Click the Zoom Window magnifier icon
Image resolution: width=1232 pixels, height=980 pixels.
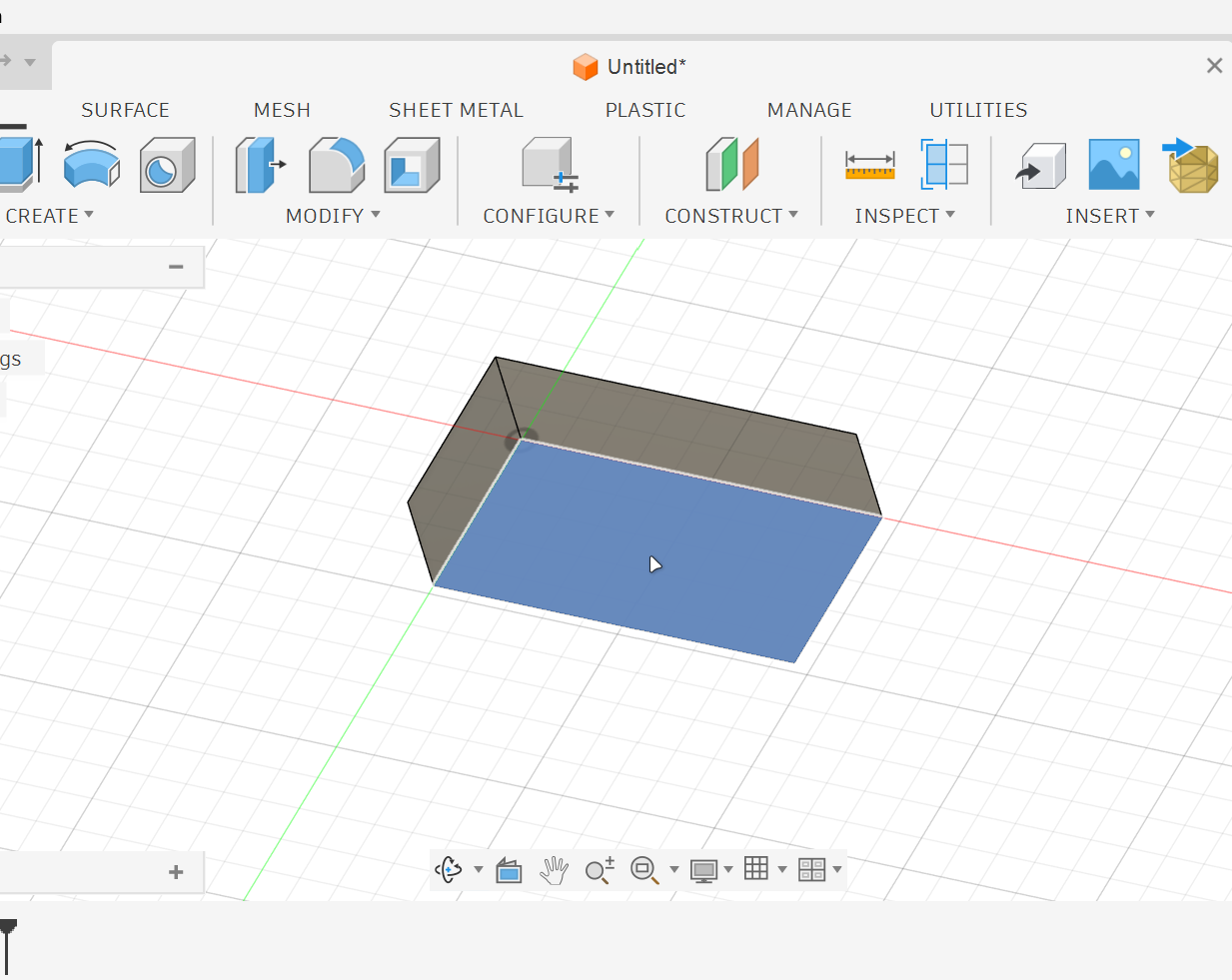[x=644, y=870]
